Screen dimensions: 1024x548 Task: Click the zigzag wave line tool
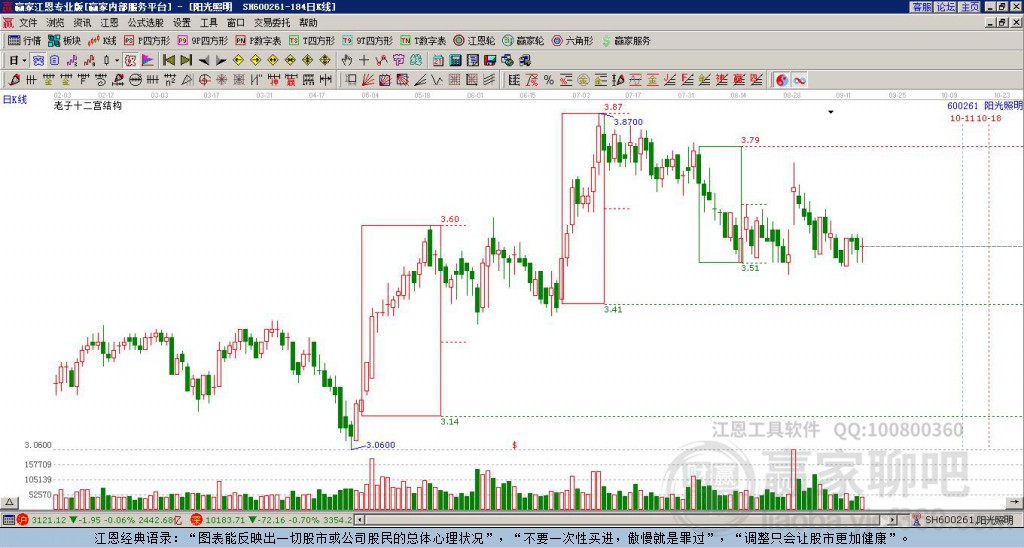437,80
